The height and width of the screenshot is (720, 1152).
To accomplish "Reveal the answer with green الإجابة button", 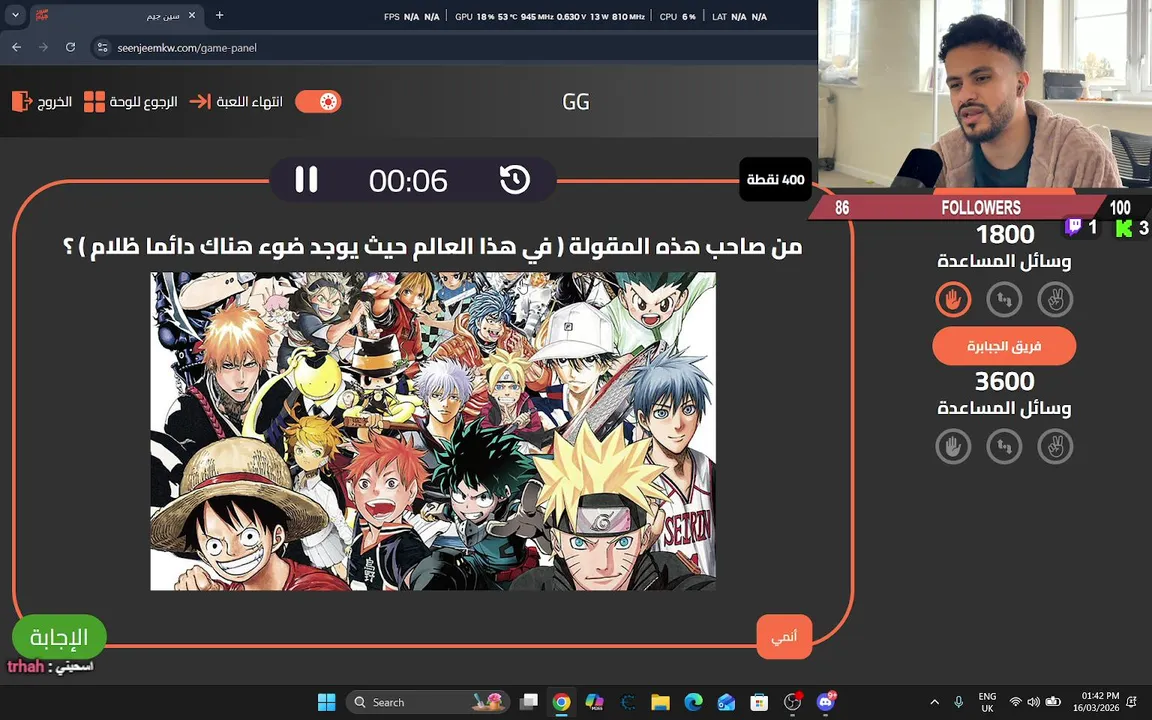I will (x=59, y=637).
